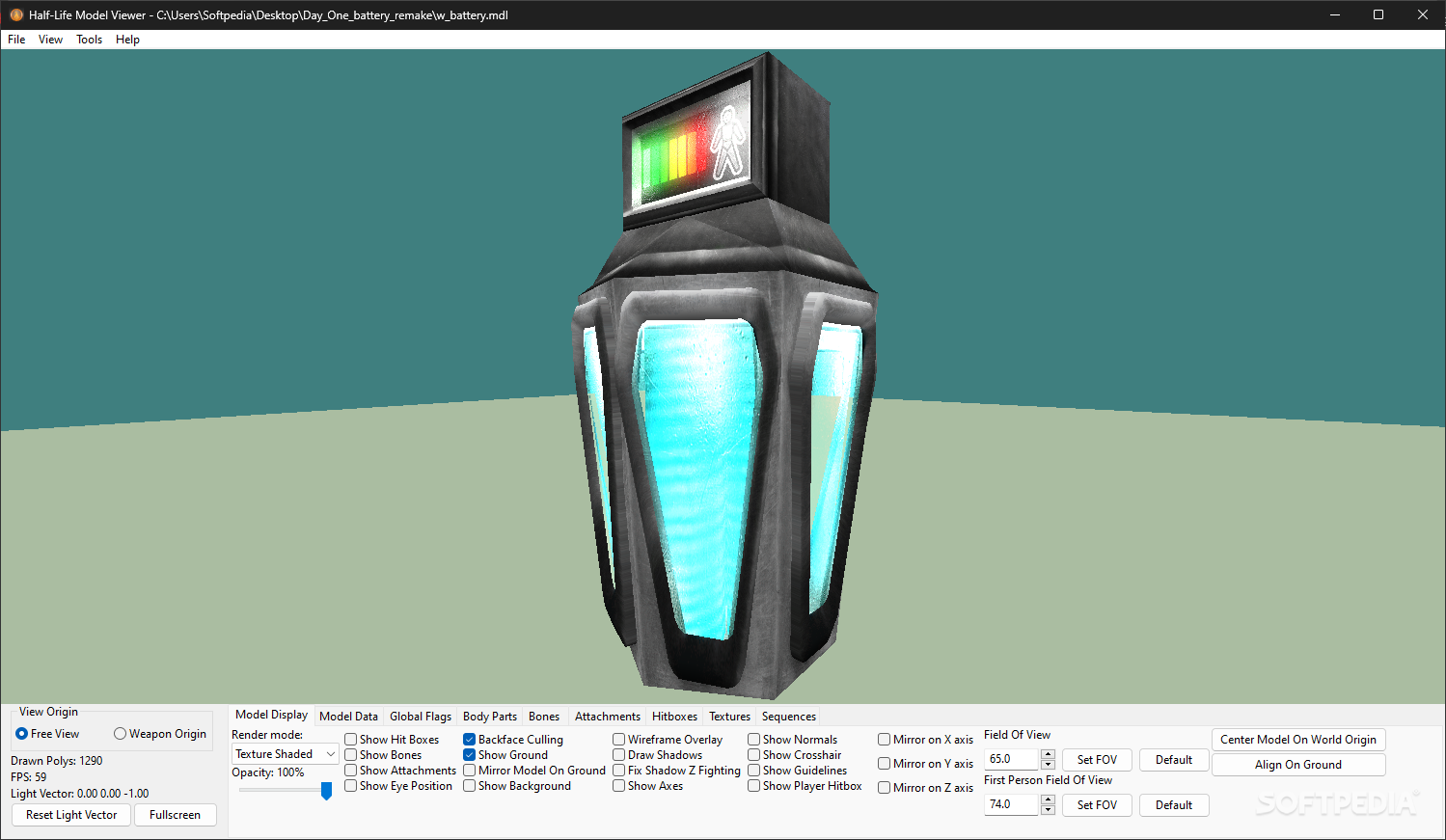Click the 'Light Vector: 0.00 0.00 -1.00' text
The image size is (1446, 840).
pos(80,793)
